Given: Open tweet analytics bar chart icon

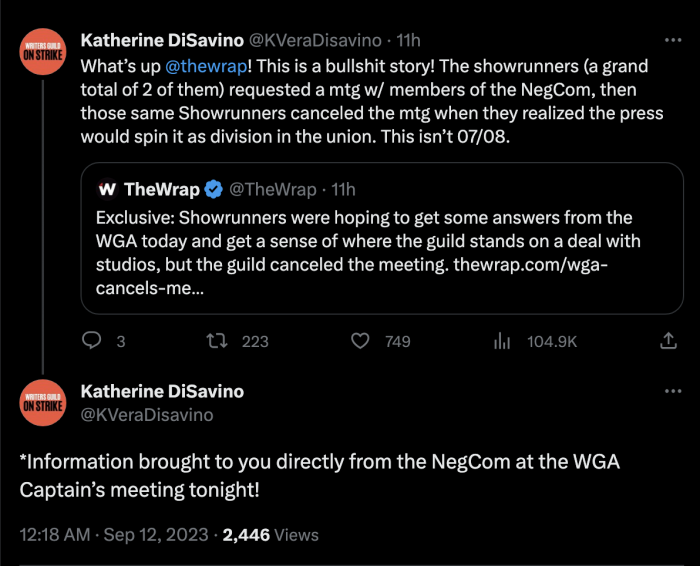Looking at the screenshot, I should 502,341.
